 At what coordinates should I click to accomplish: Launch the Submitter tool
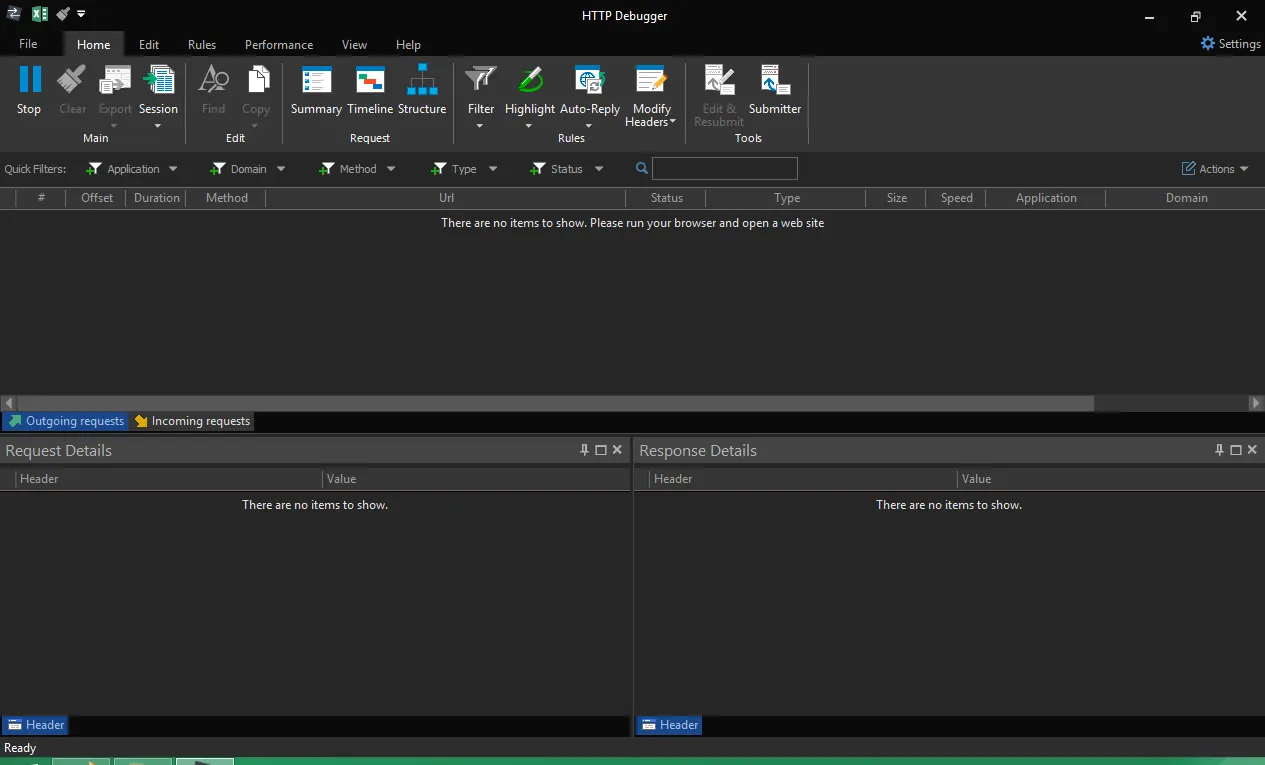click(775, 90)
